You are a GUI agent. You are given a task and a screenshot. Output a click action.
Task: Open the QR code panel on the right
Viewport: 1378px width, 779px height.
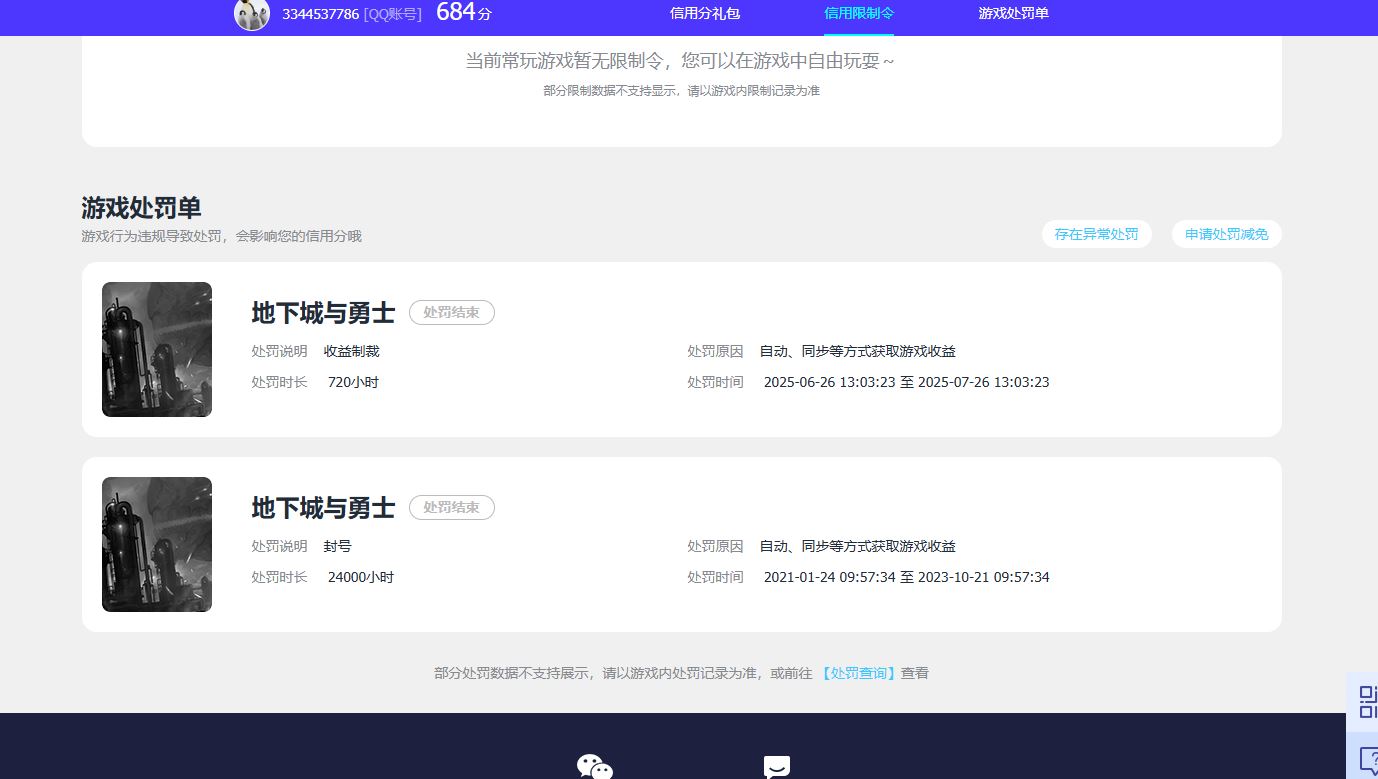pos(1364,701)
